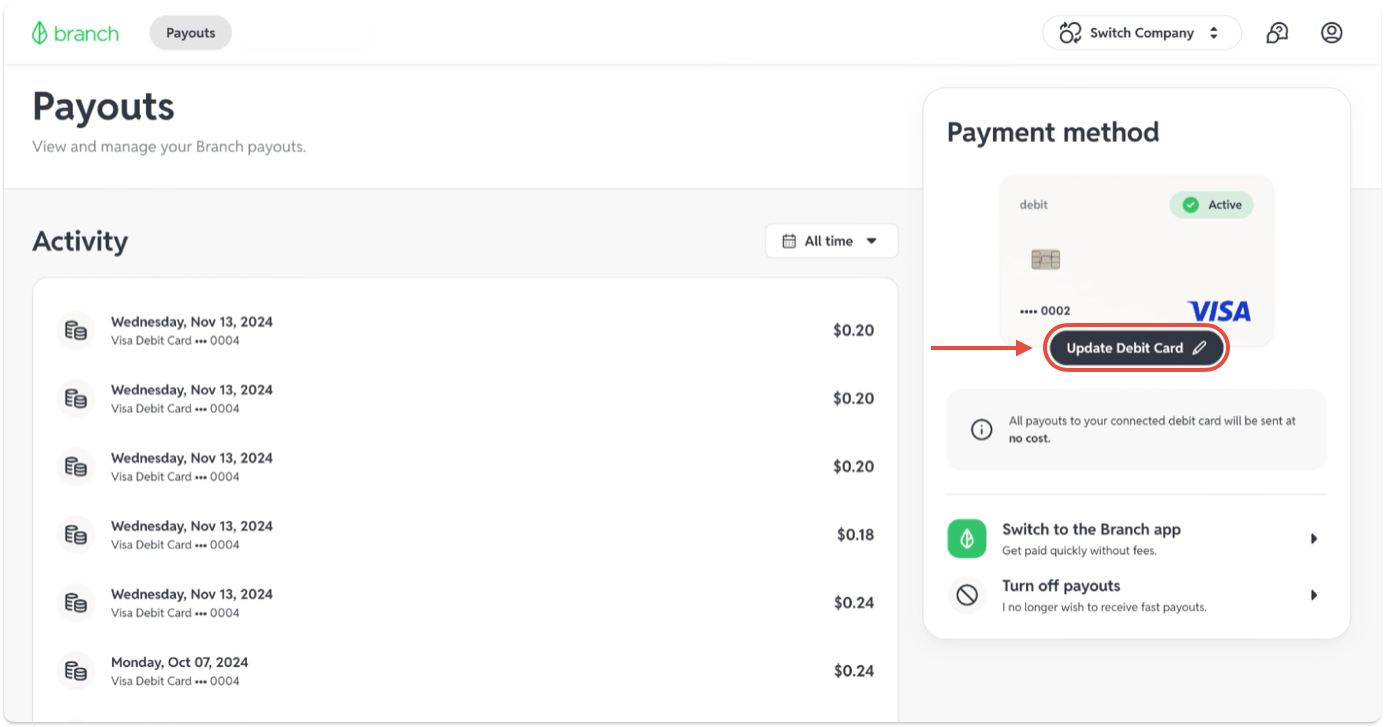Click the Turn off payouts prohibition icon
Screen dimensions: 1384x727
point(967,595)
